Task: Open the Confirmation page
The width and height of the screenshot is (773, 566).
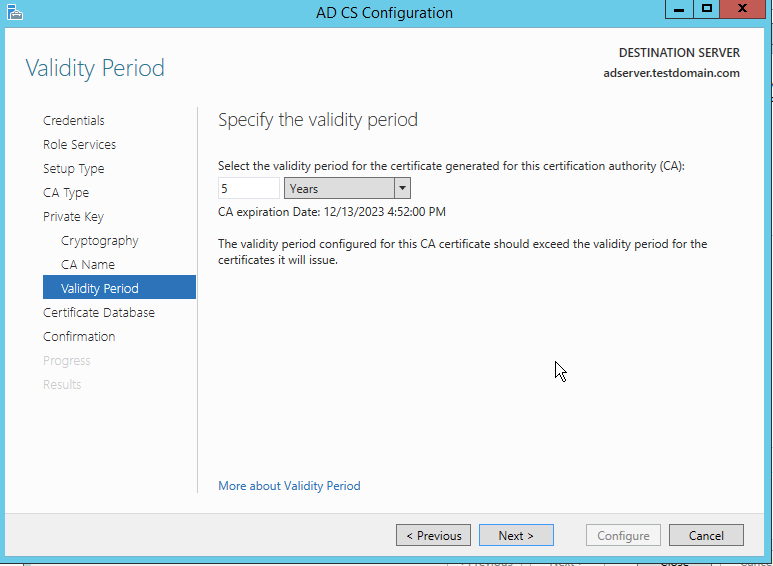Action: click(x=79, y=337)
